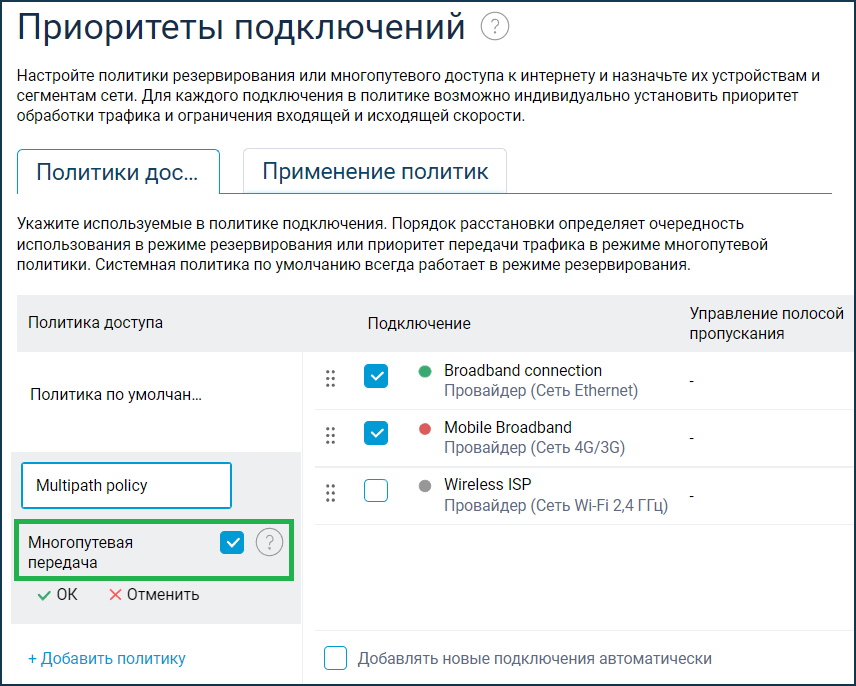This screenshot has width=856, height=686.
Task: Click the Multipath policy name field
Action: [x=126, y=486]
